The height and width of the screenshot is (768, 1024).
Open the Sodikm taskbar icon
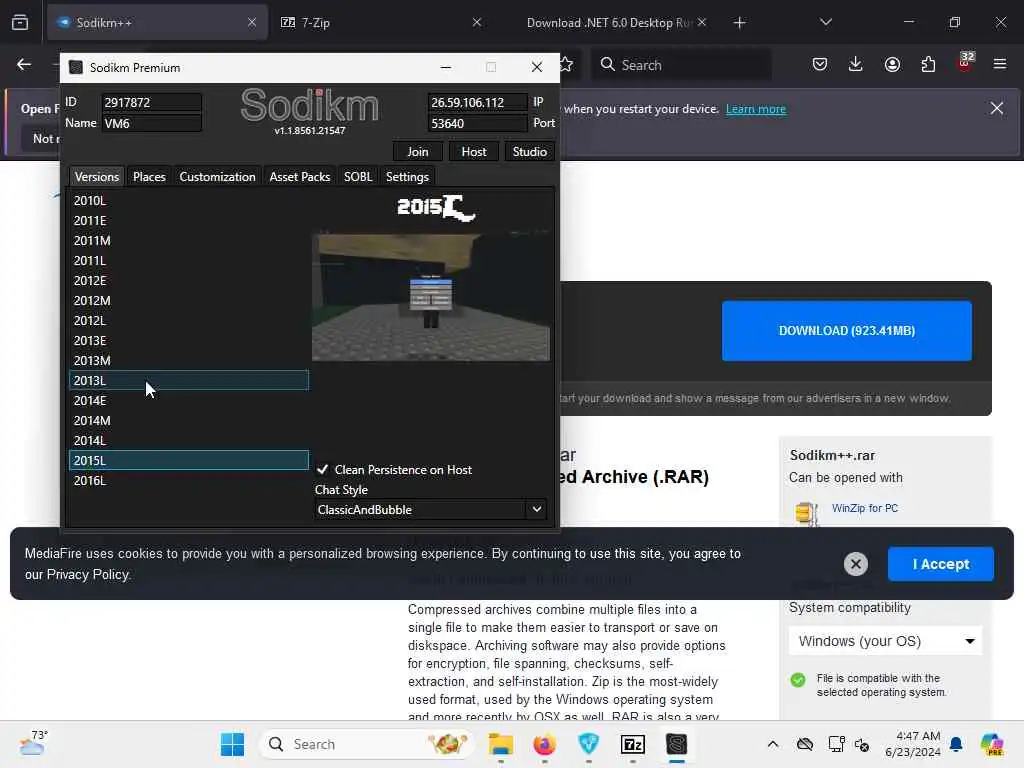(677, 744)
